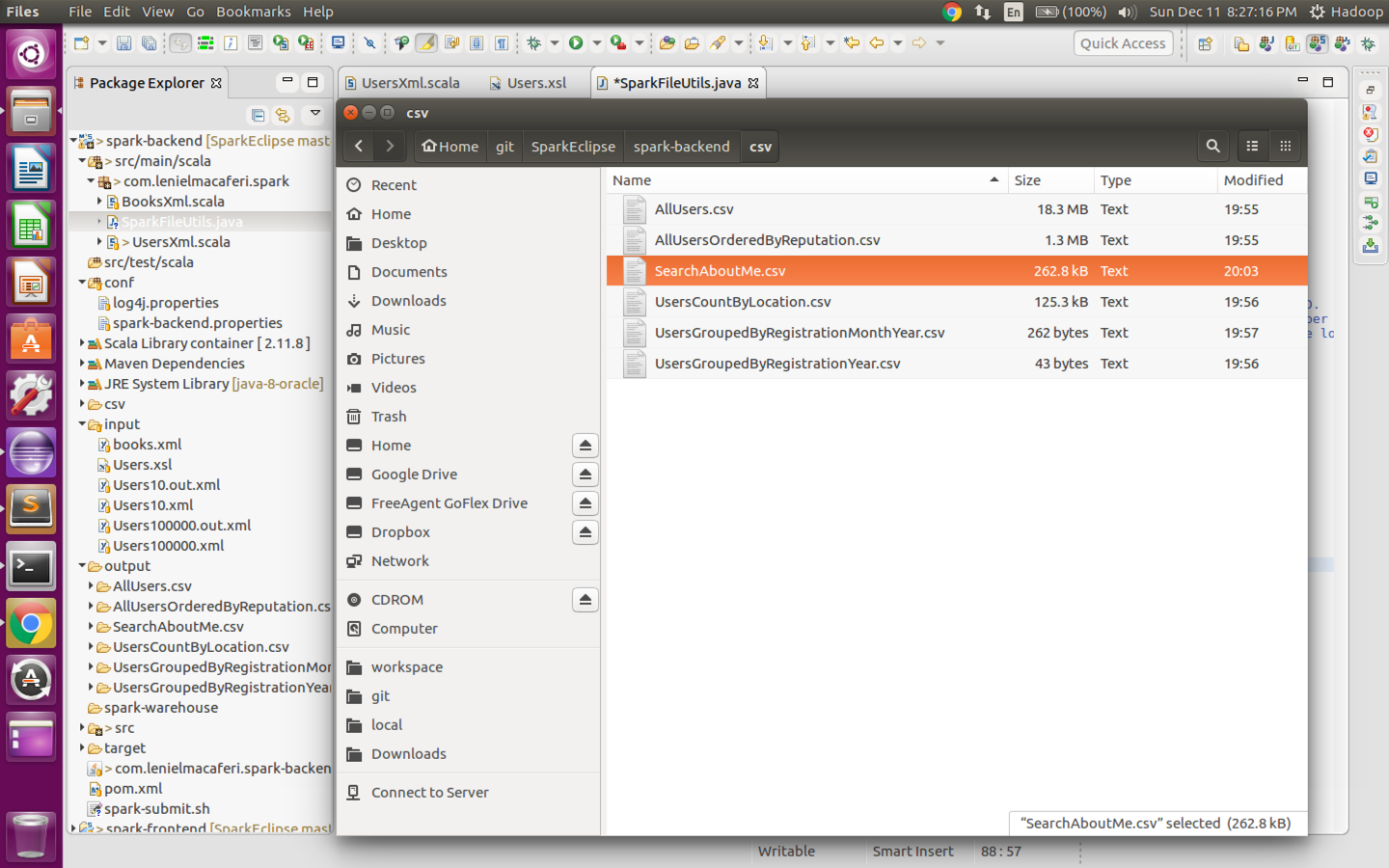Launch Terminal from the Ubuntu dock
The height and width of the screenshot is (868, 1389).
click(31, 567)
